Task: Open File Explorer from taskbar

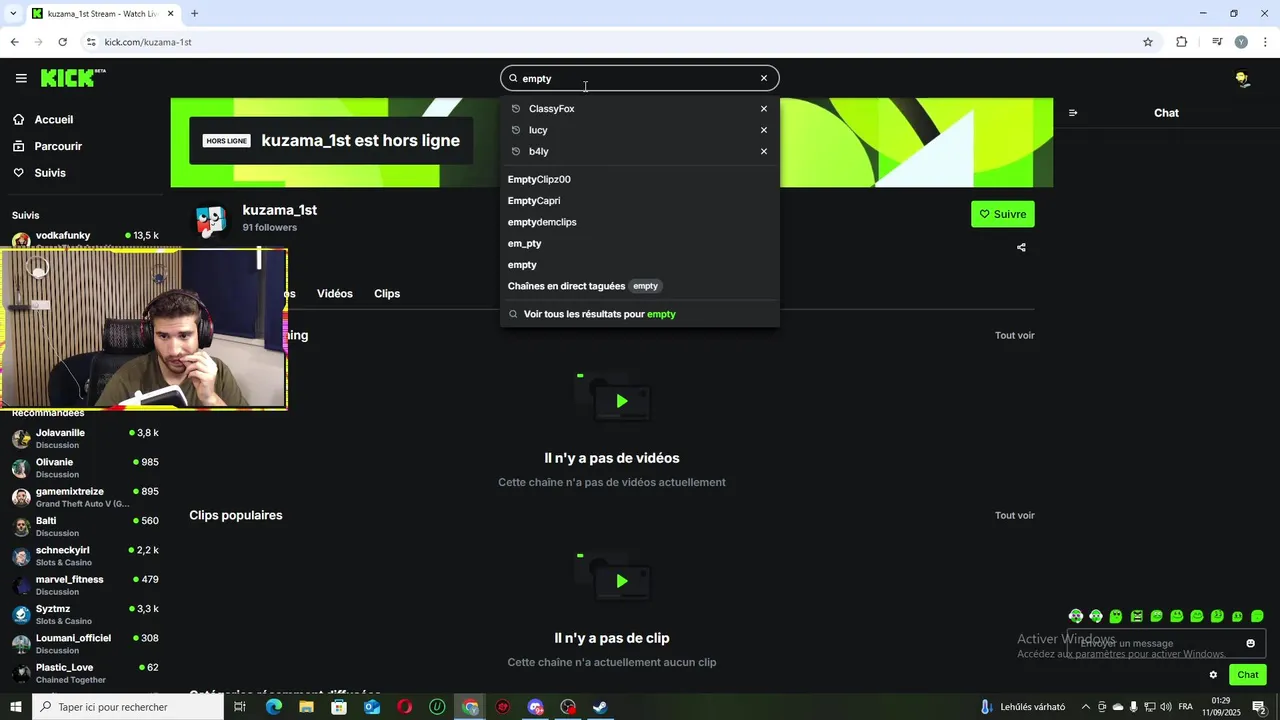Action: tap(306, 707)
